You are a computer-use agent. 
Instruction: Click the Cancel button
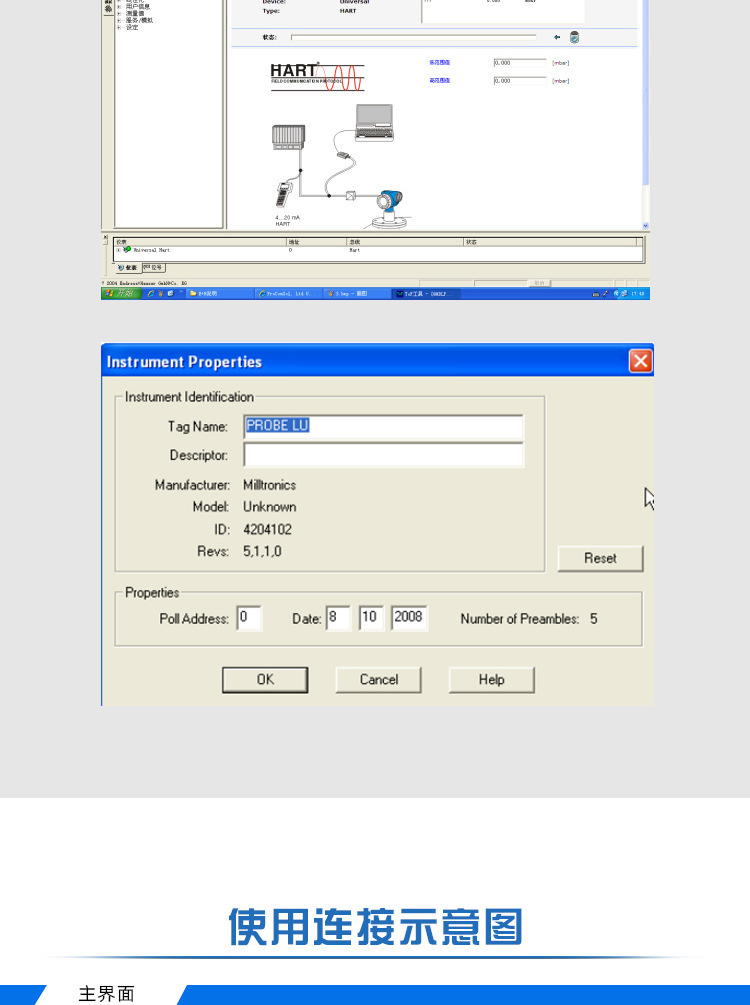pos(378,679)
